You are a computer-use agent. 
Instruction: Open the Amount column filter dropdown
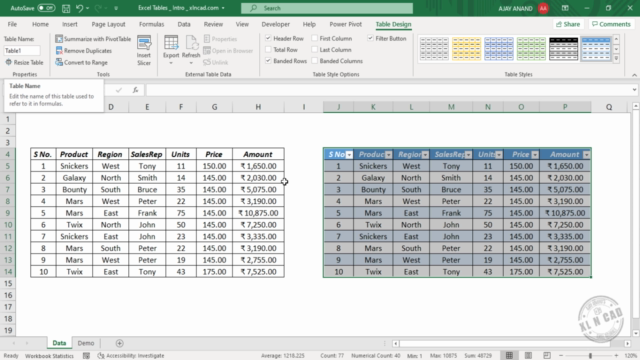(586, 155)
